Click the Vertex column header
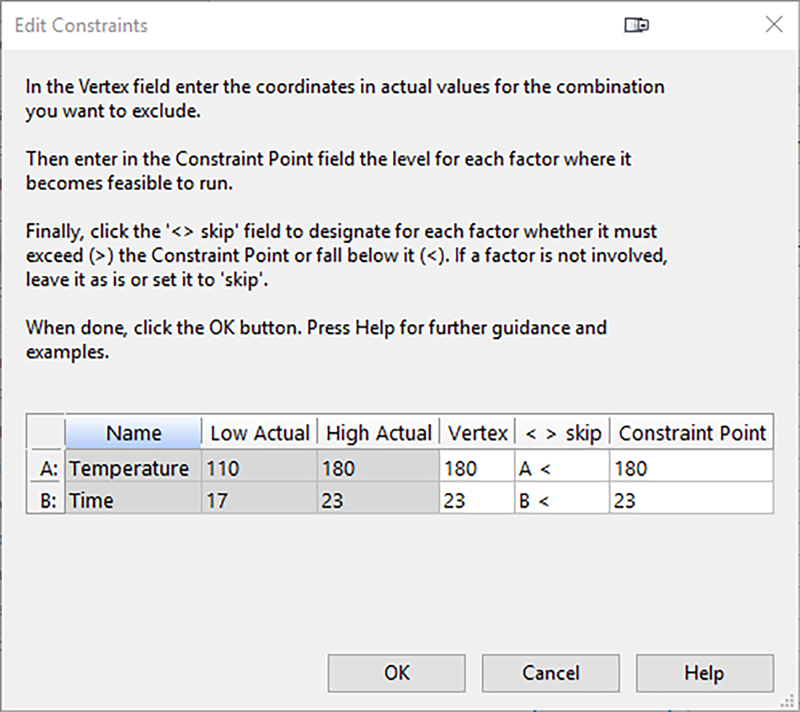The height and width of the screenshot is (712, 800). coord(476,434)
